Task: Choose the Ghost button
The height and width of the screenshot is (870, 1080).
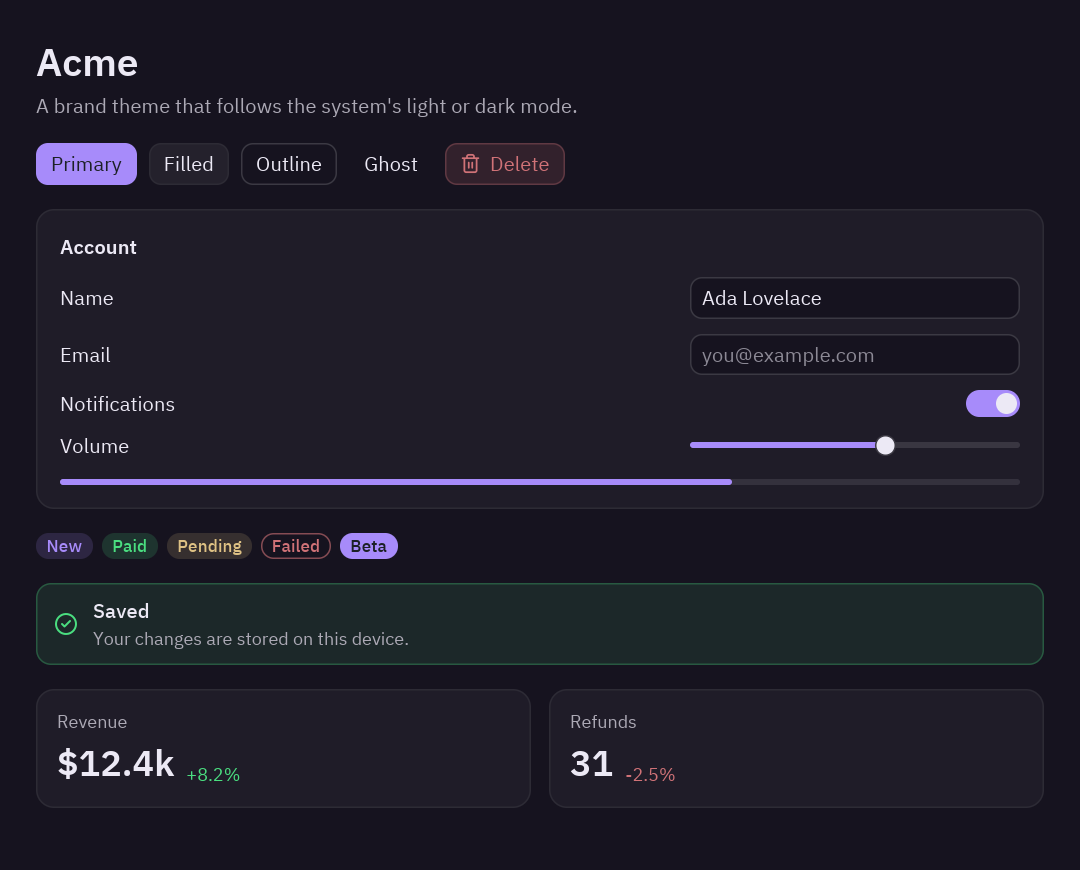Action: [x=391, y=164]
